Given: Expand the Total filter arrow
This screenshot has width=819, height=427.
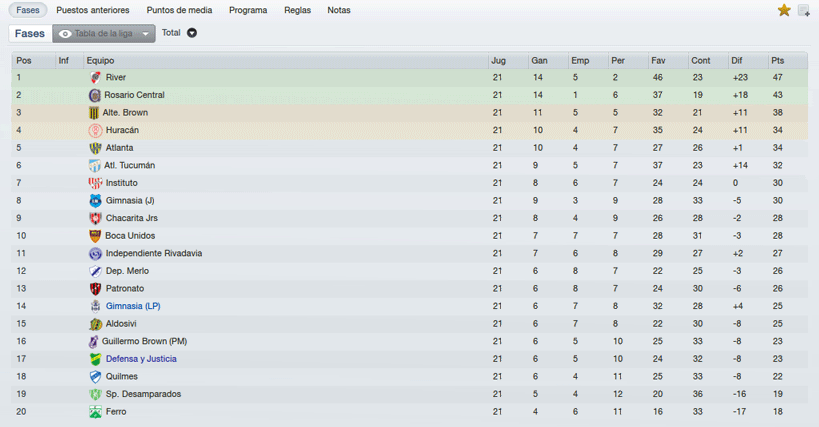Looking at the screenshot, I should 192,33.
